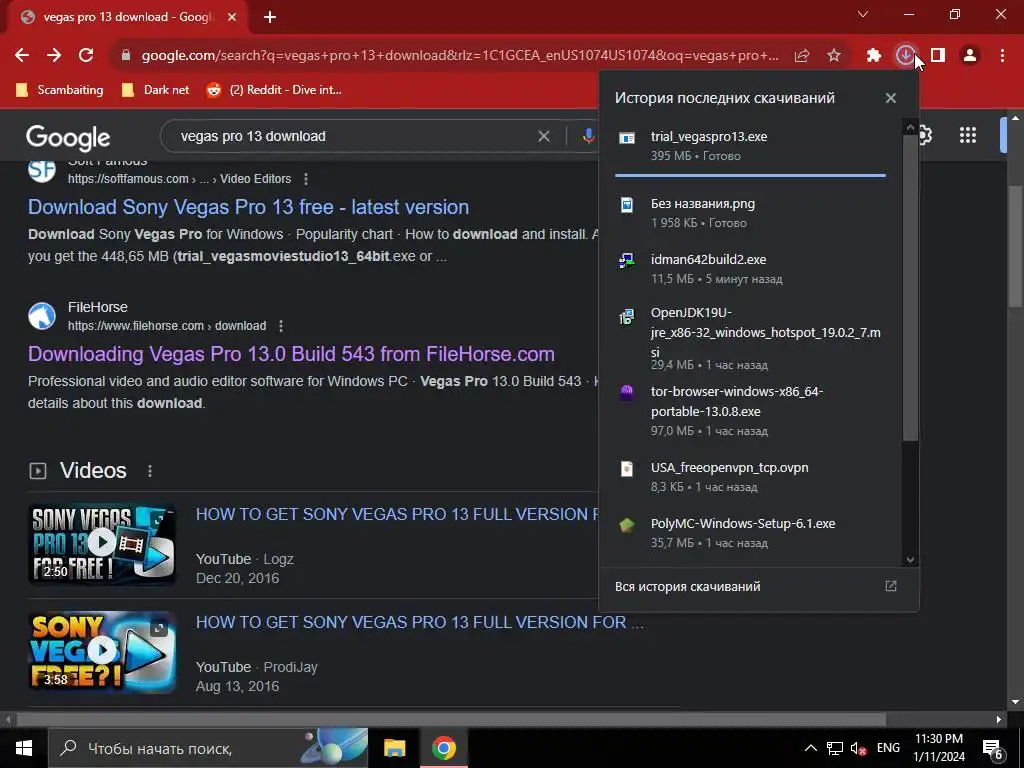Click the Google logo
The image size is (1024, 768).
coord(68,138)
